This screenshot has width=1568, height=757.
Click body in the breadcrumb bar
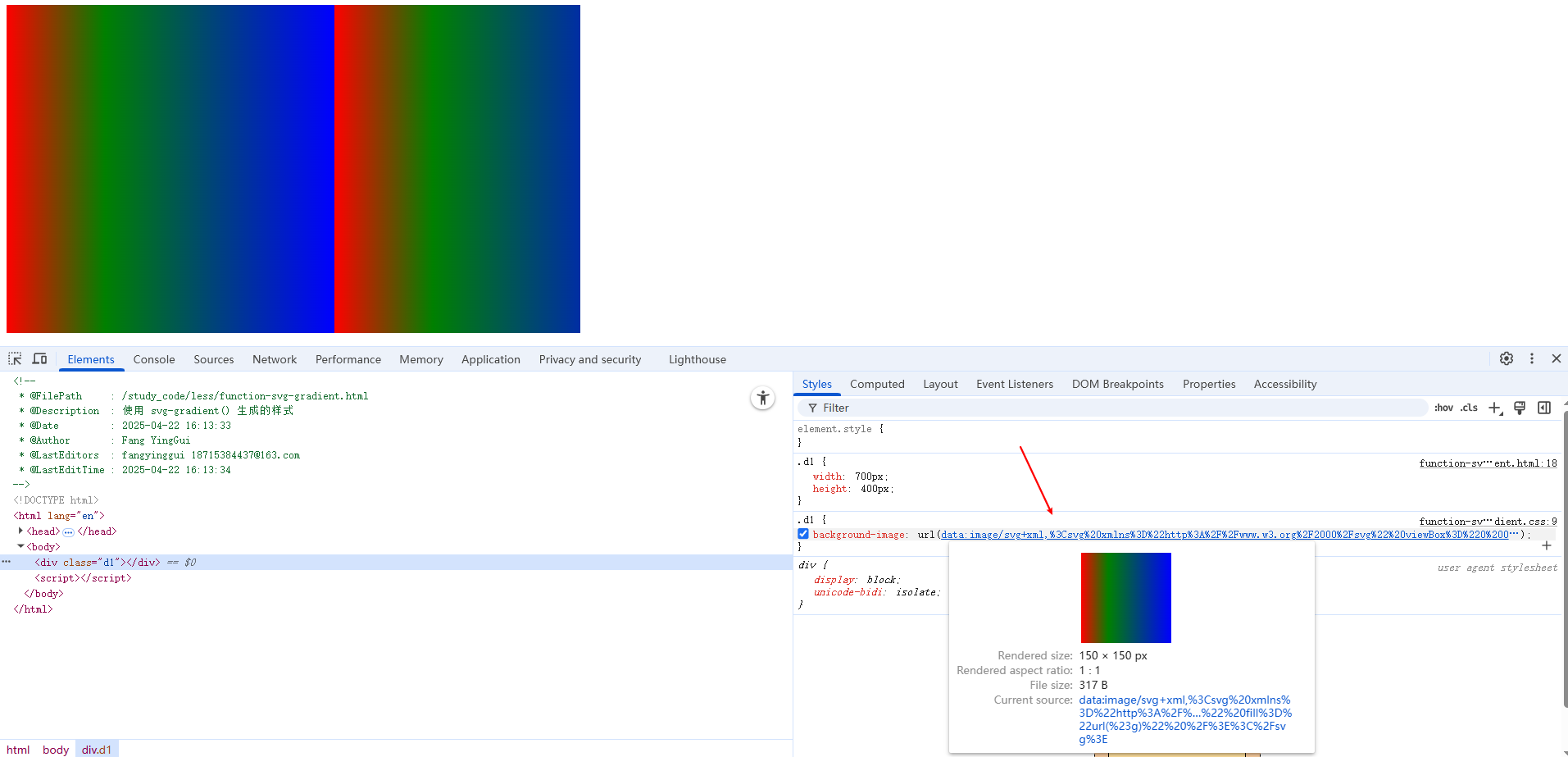56,750
